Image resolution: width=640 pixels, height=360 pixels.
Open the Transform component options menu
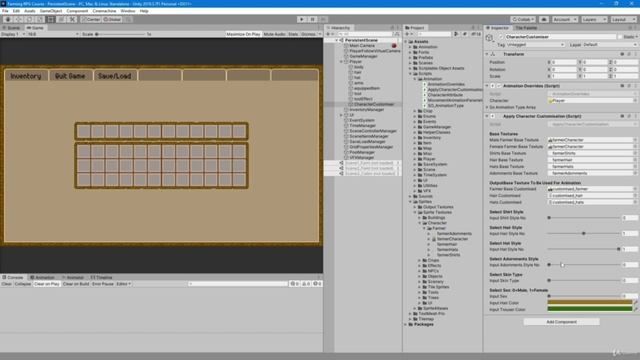pos(635,54)
